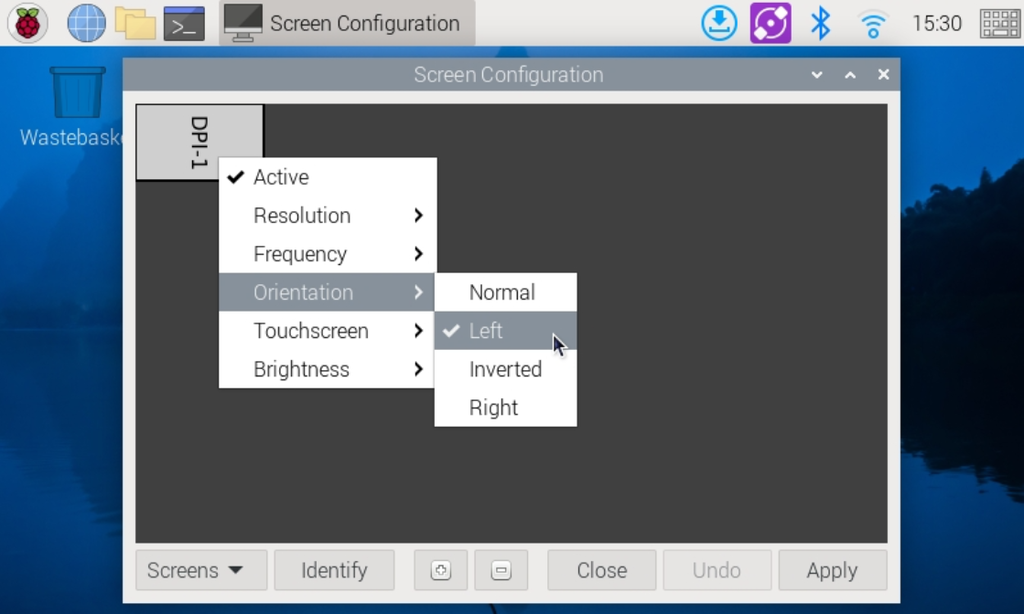Open the Bluetooth tray icon
1024x614 pixels.
[x=820, y=21]
